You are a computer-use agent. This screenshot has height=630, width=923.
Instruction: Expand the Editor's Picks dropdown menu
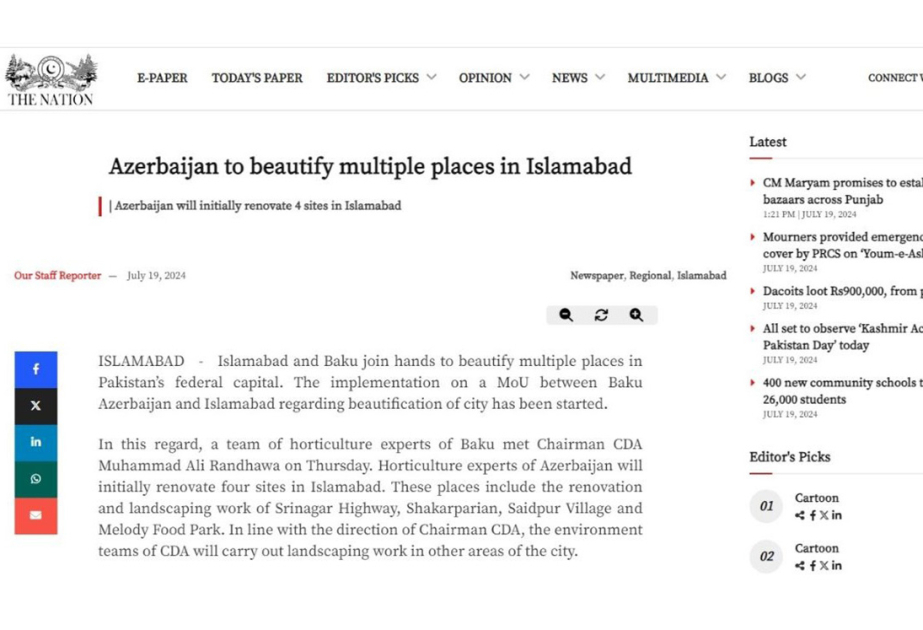(381, 78)
